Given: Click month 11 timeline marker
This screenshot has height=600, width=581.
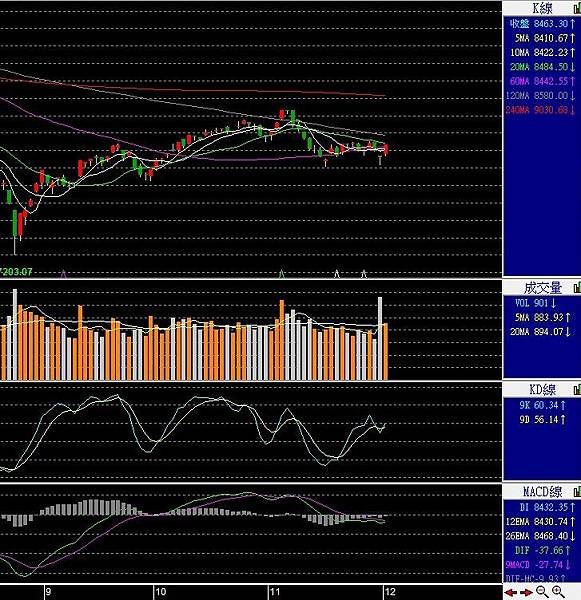Looking at the screenshot, I should 275,592.
